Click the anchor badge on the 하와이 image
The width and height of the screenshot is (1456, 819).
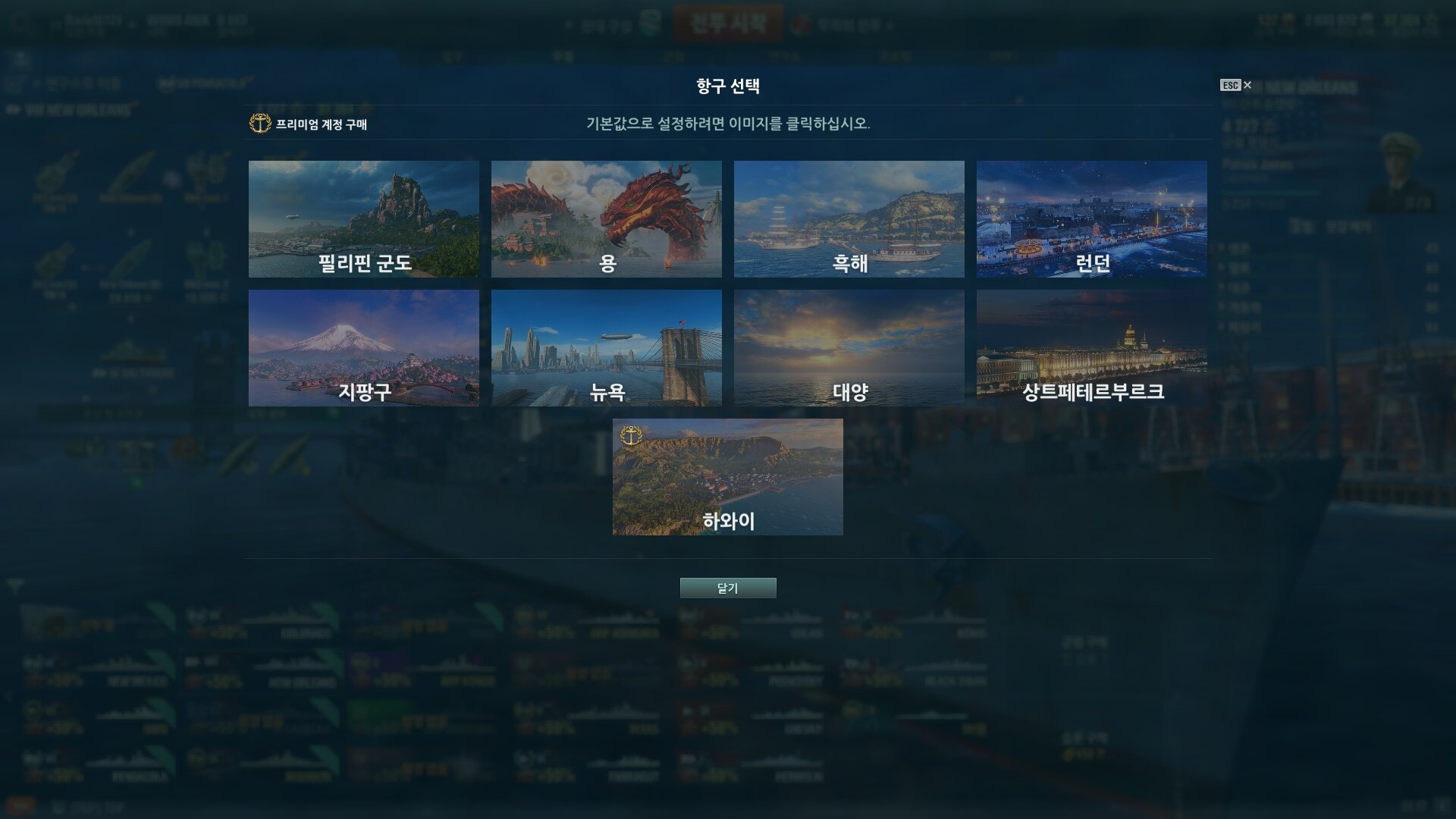pos(631,435)
